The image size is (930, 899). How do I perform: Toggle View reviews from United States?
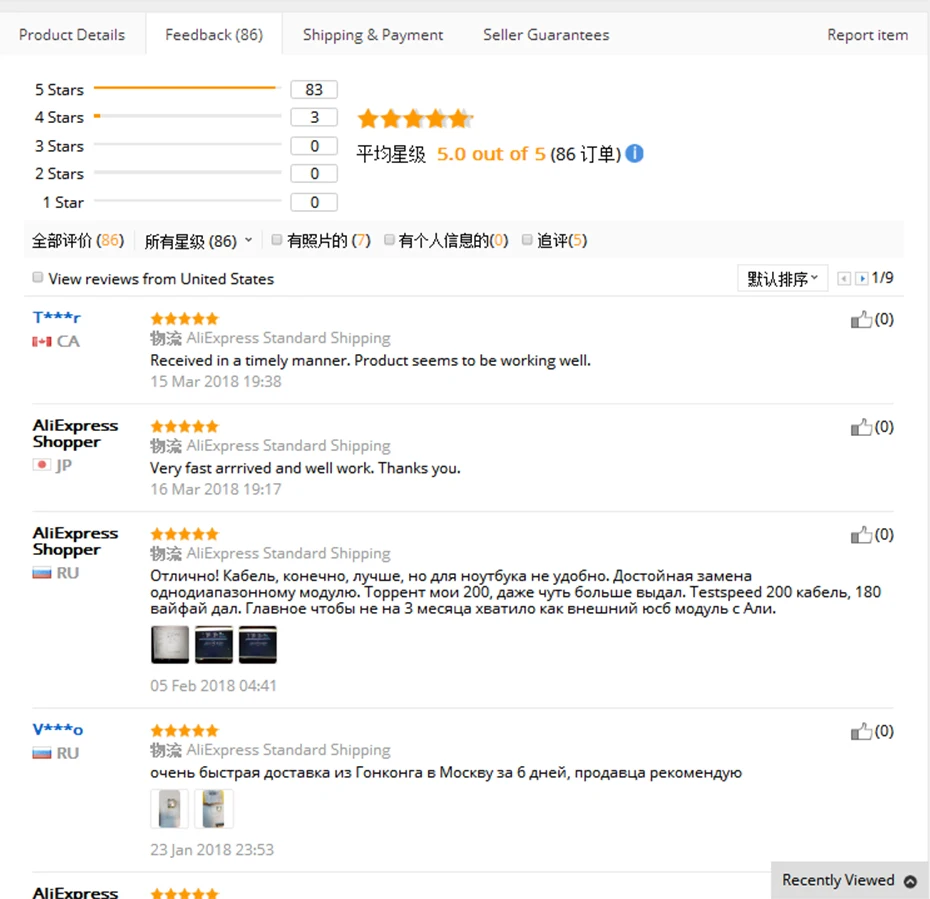coord(38,278)
